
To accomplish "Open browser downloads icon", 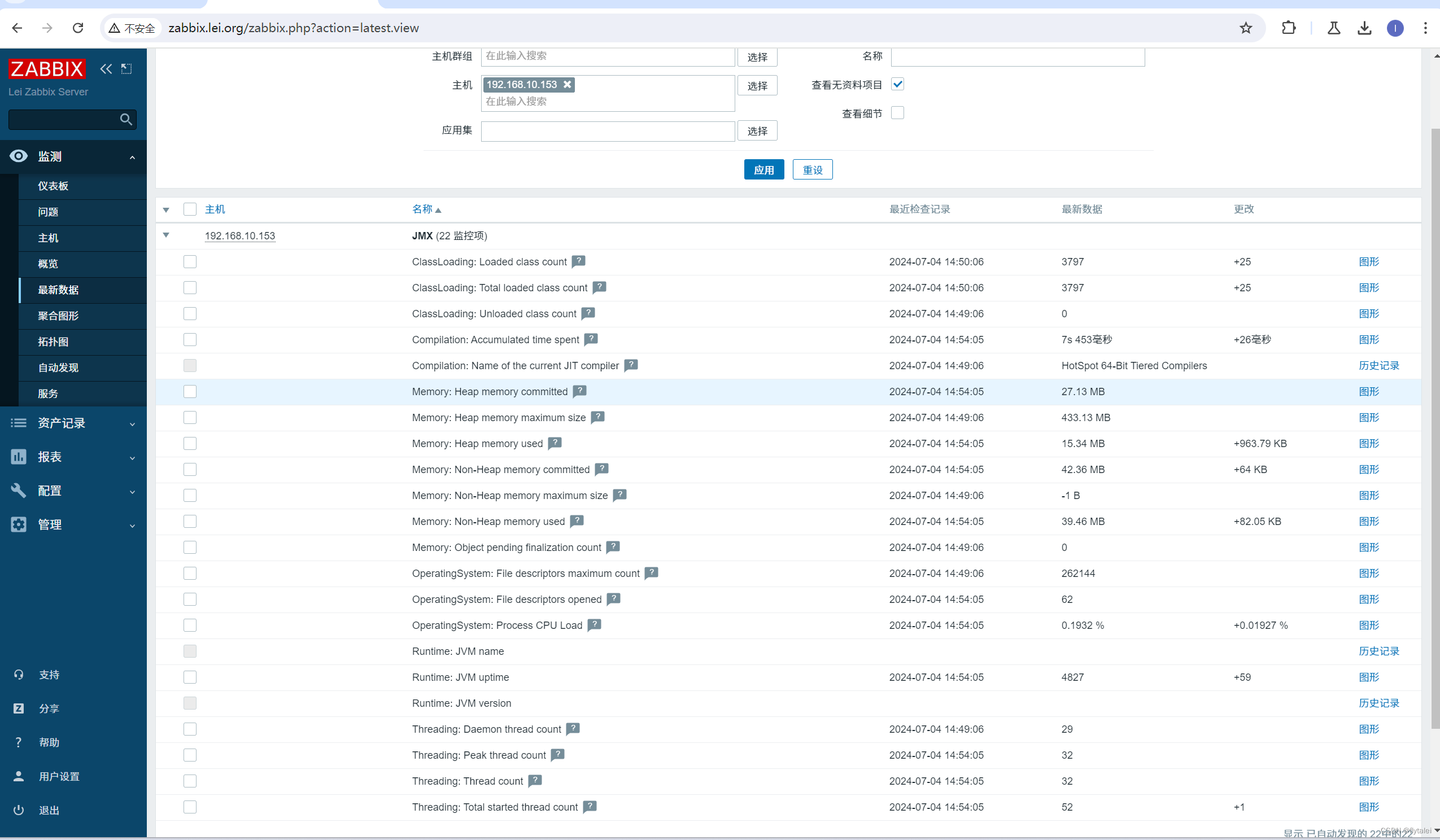I will pos(1364,28).
